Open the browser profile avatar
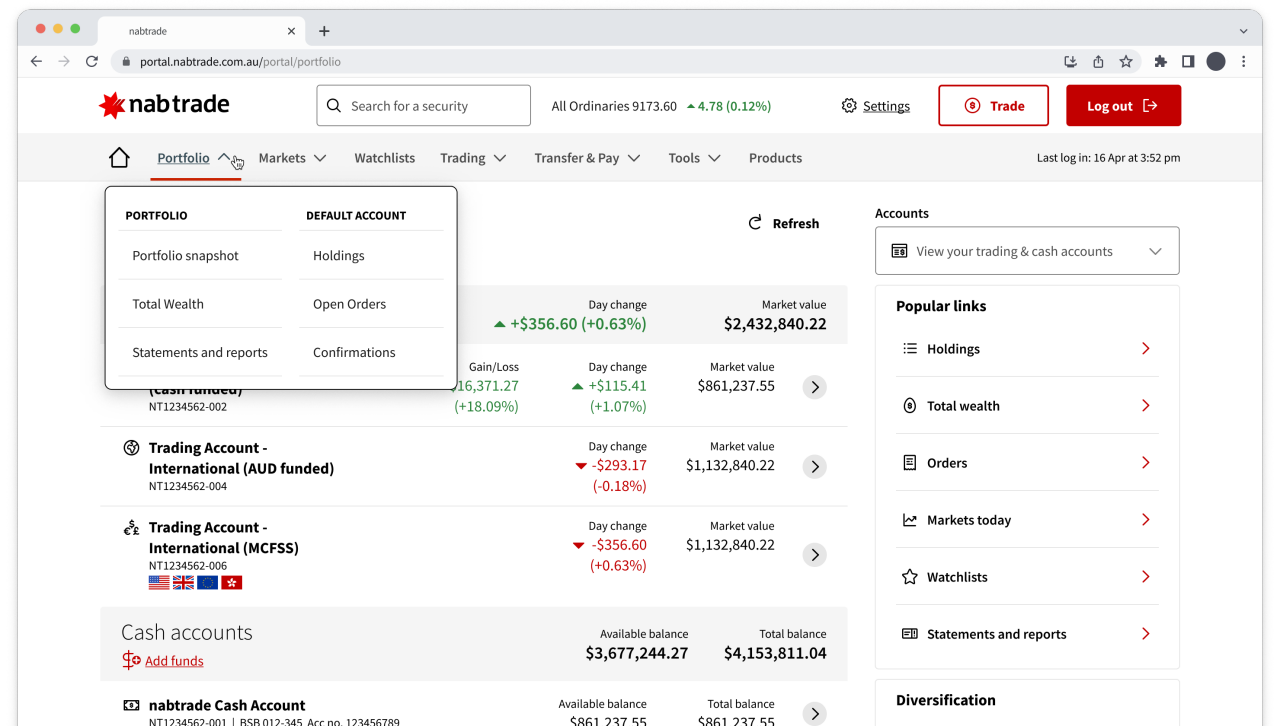The height and width of the screenshot is (726, 1280). pyautogui.click(x=1216, y=61)
